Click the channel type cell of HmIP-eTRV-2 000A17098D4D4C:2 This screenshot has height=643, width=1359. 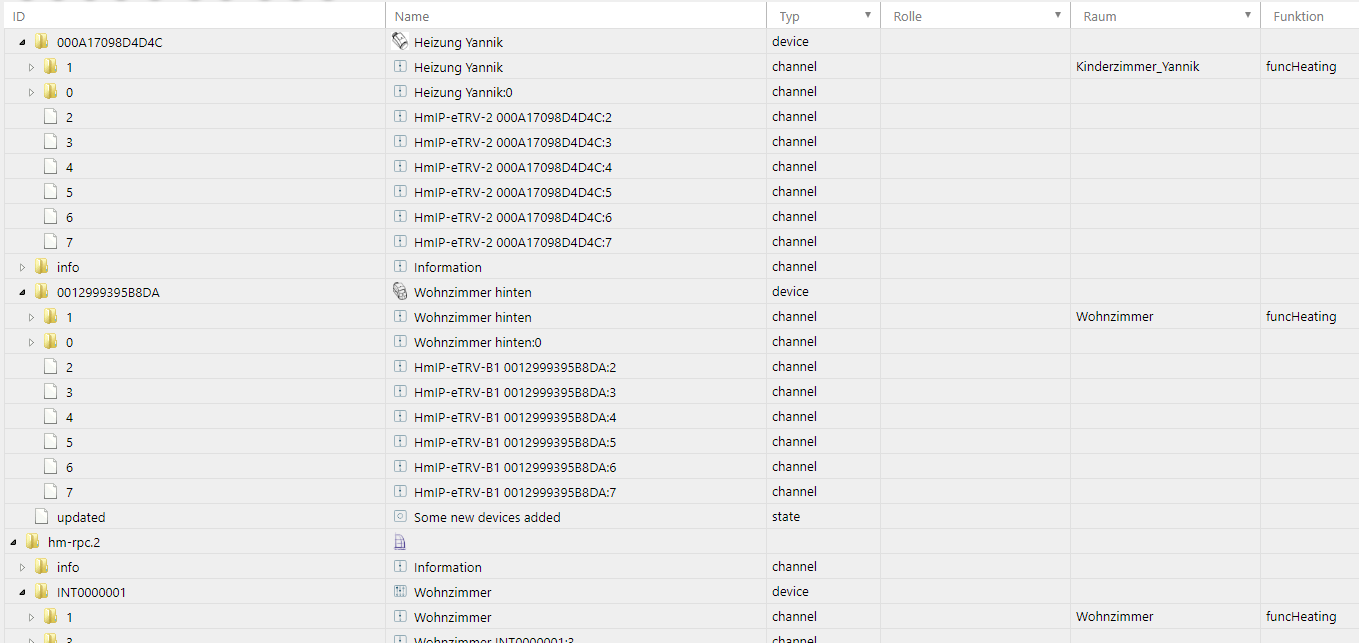coord(823,117)
